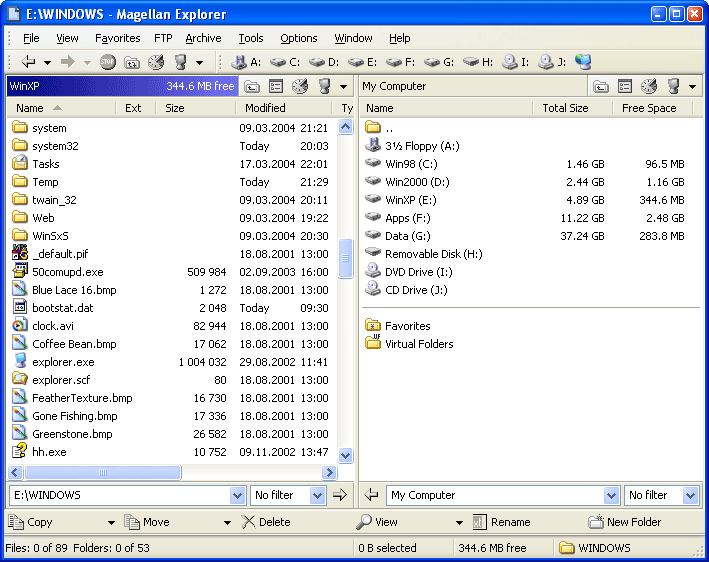Click the filter funnel icon in main toolbar

coord(180,62)
